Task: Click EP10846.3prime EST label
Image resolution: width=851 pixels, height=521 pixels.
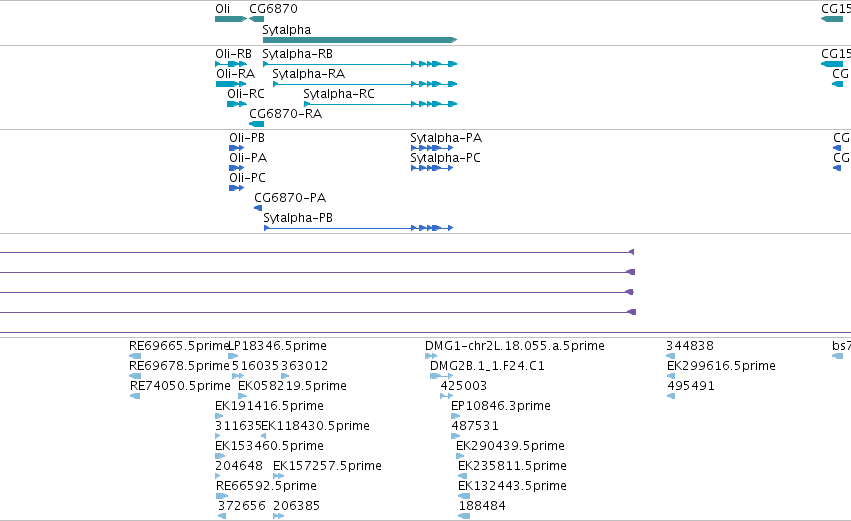Action: point(501,406)
